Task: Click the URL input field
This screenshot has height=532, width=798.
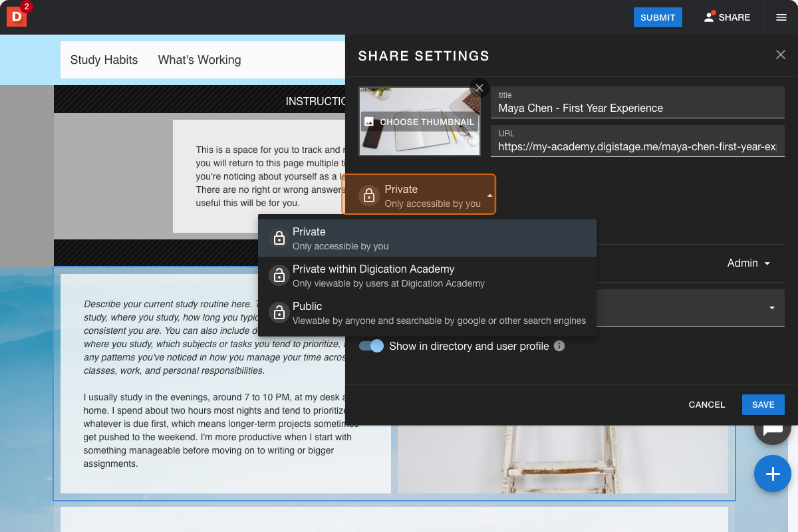Action: pyautogui.click(x=638, y=141)
